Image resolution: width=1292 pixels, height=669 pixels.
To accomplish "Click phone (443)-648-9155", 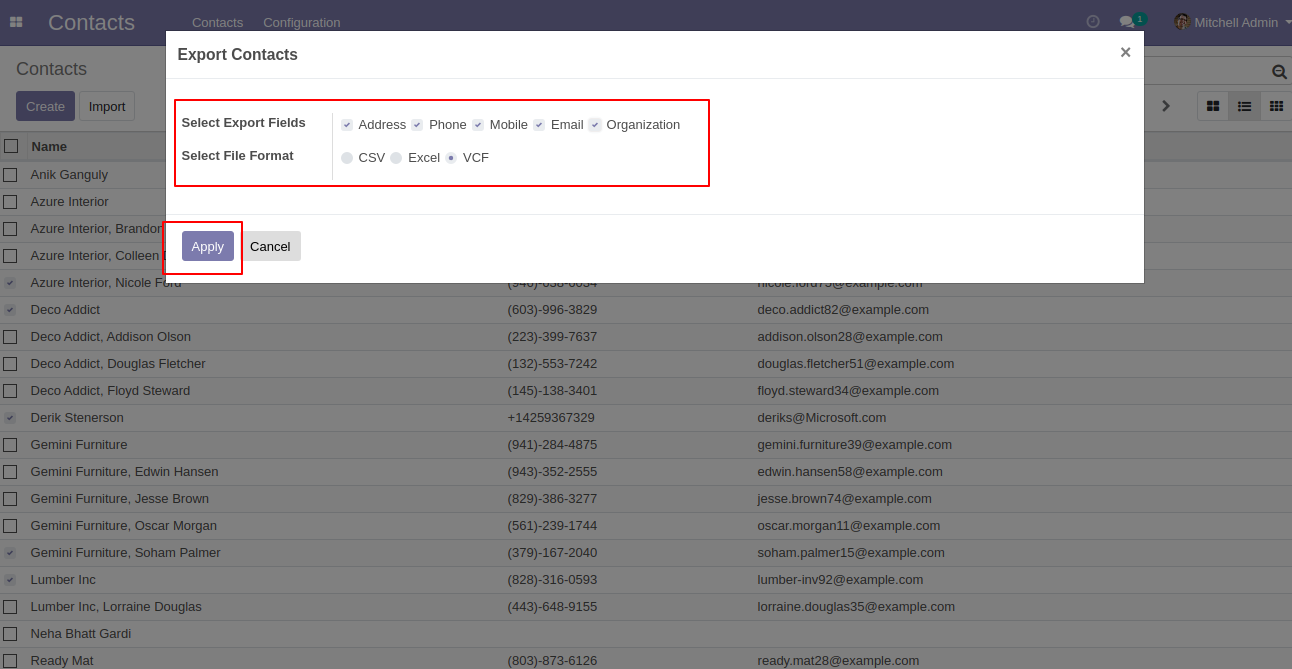I will pos(552,607).
